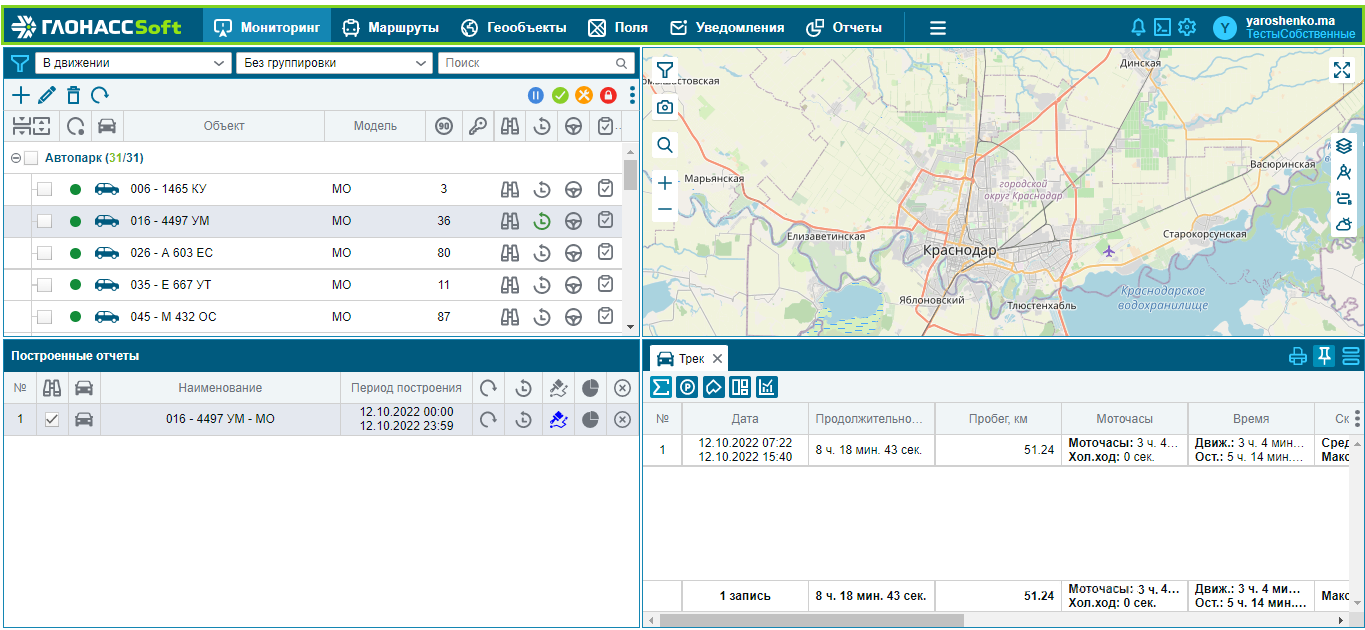Click the orange wrench status filter icon
The image size is (1365, 630).
coord(584,96)
